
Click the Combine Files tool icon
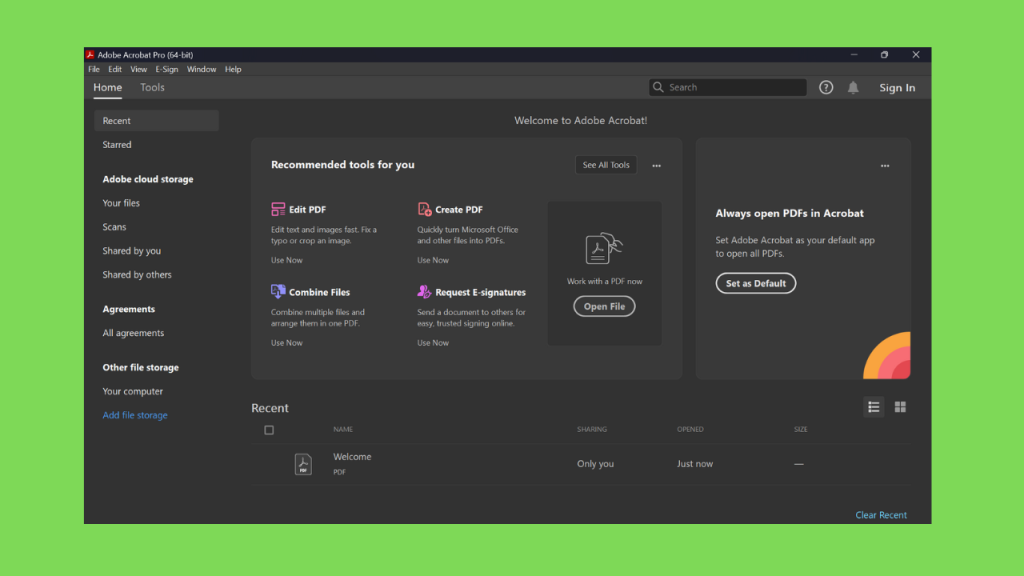[278, 291]
